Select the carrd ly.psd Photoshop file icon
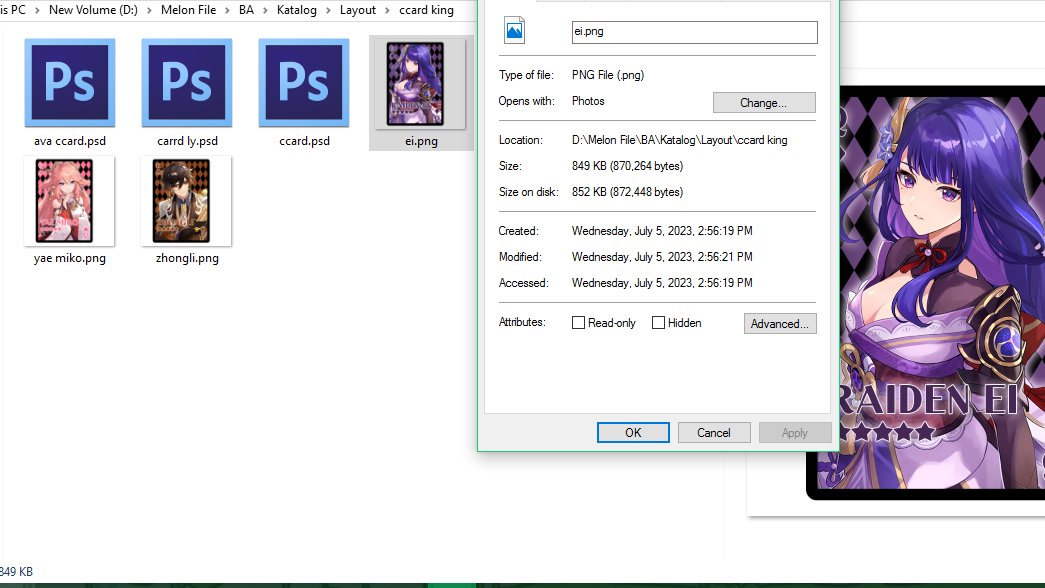Viewport: 1045px width, 588px height. pos(187,83)
